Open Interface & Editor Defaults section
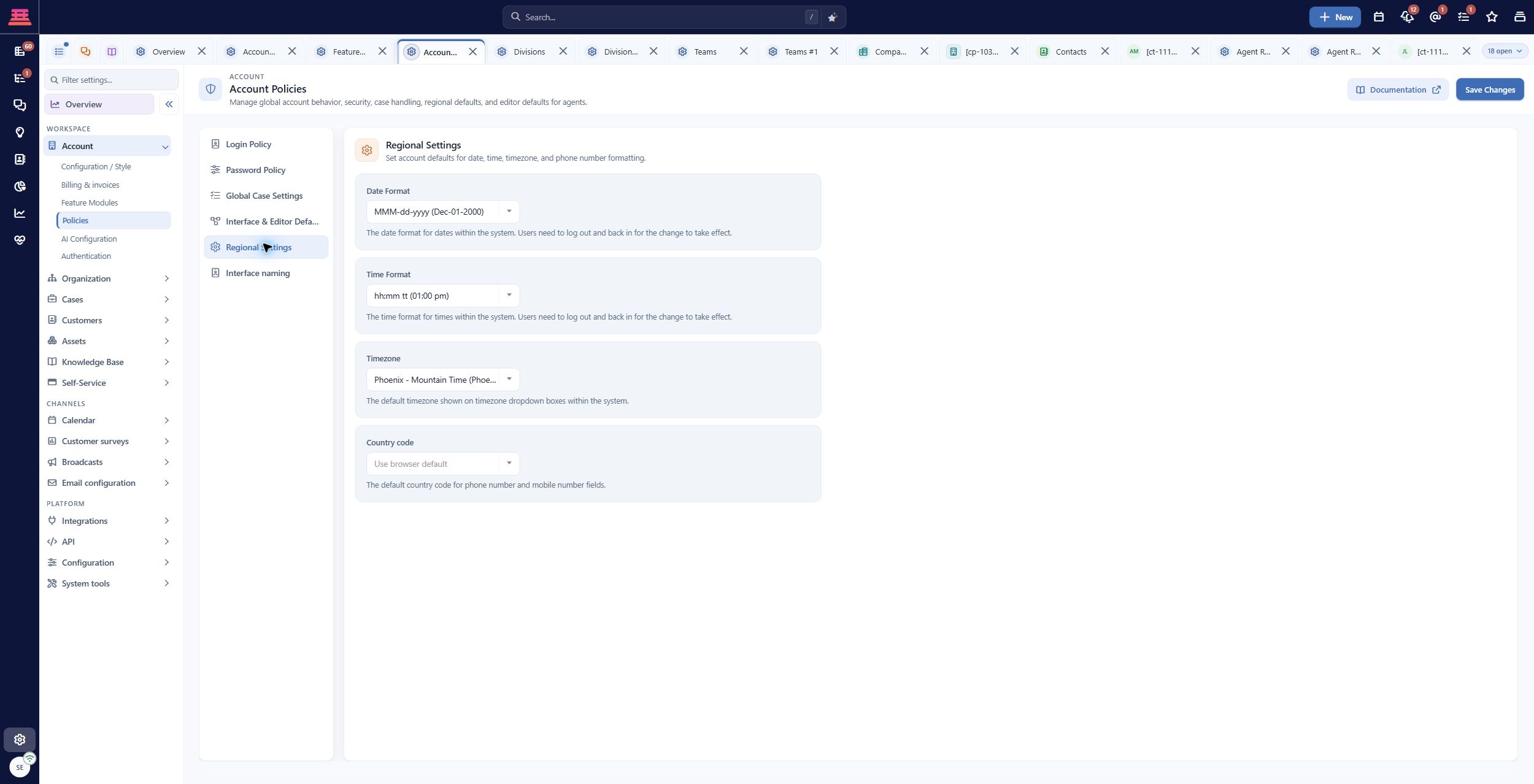Image resolution: width=1534 pixels, height=784 pixels. tap(266, 221)
